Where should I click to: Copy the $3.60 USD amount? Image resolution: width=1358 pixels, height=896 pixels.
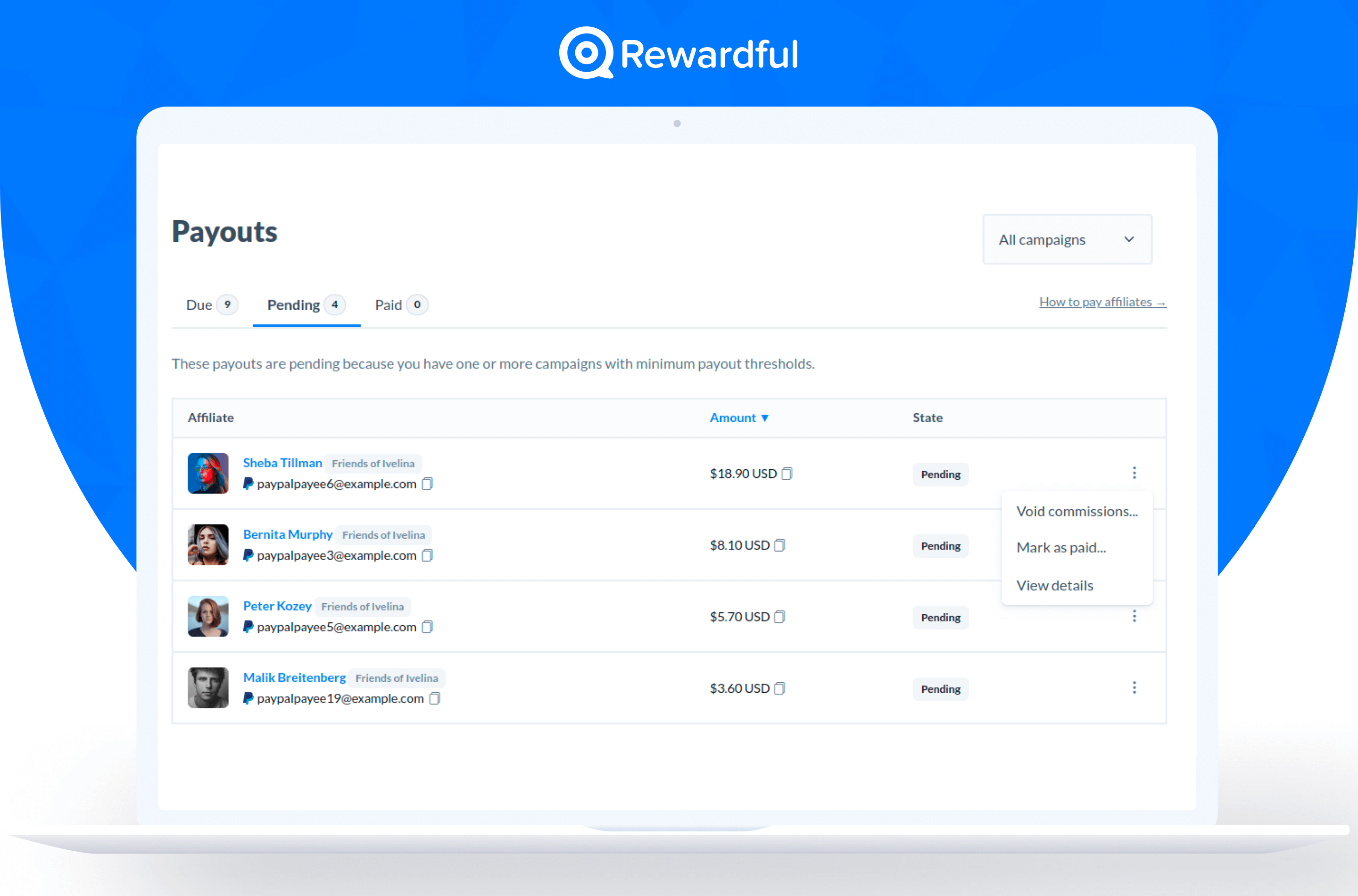pos(779,688)
